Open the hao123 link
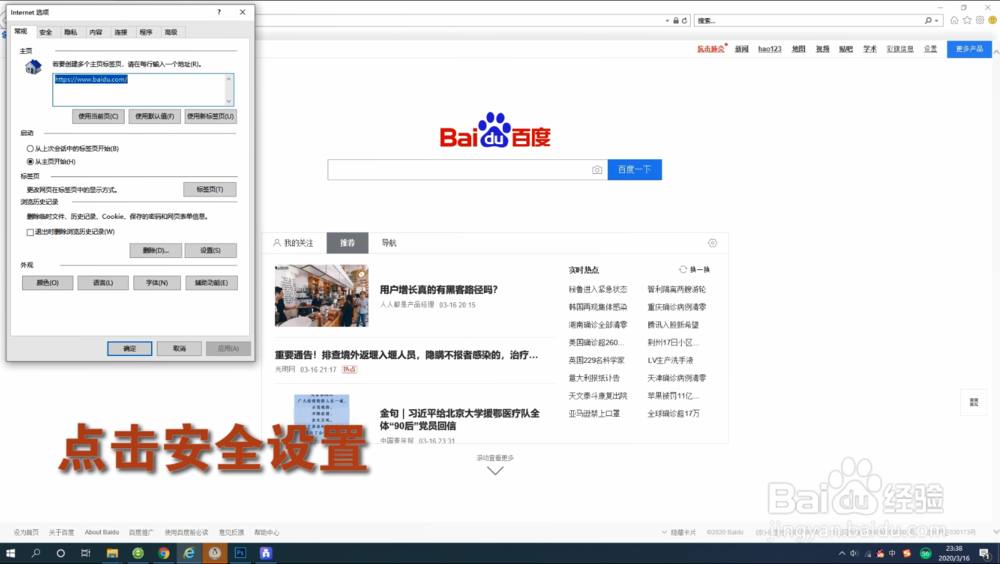Image resolution: width=1000 pixels, height=564 pixels. point(770,49)
